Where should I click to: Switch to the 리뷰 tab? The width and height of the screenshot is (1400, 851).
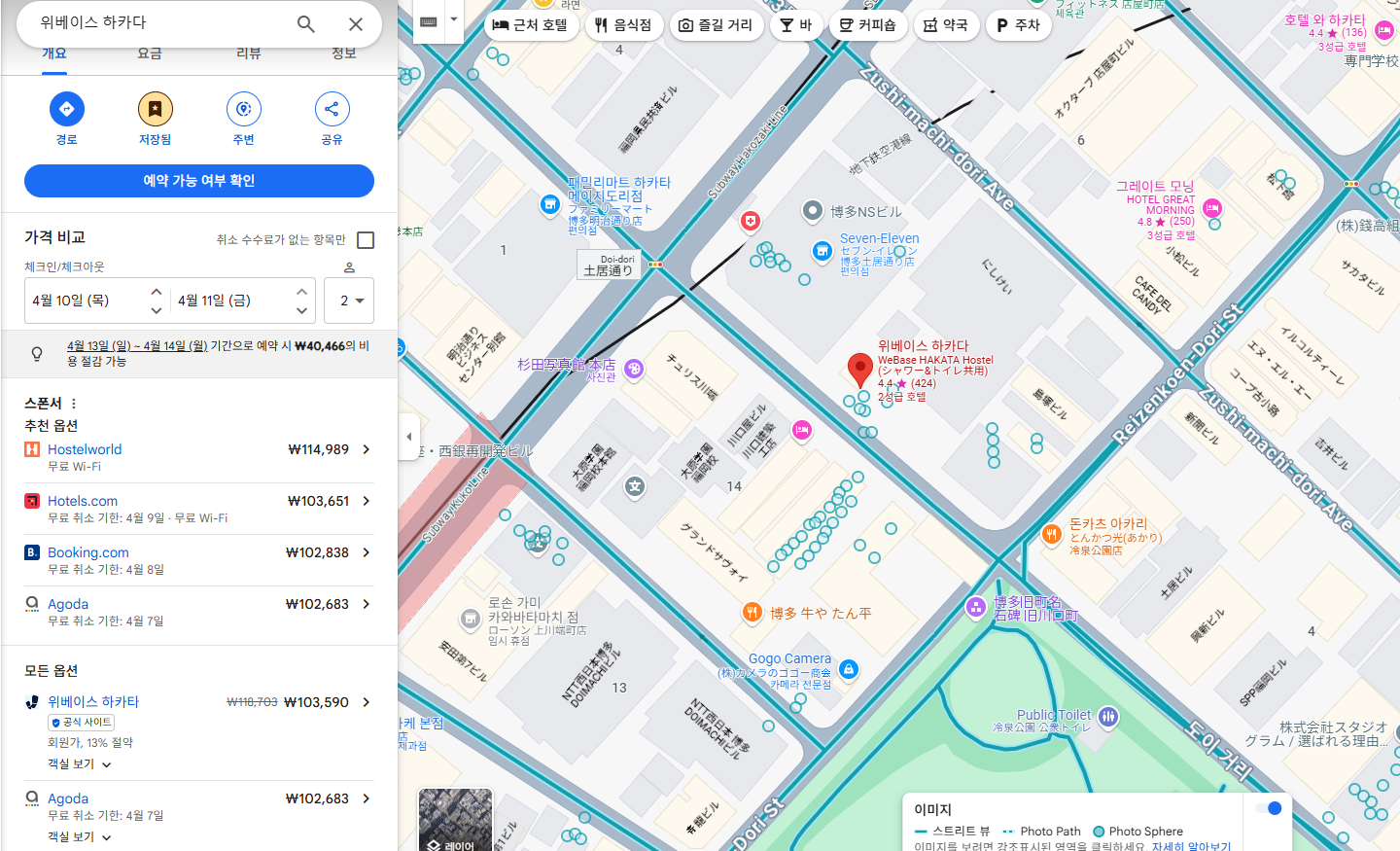pos(249,56)
